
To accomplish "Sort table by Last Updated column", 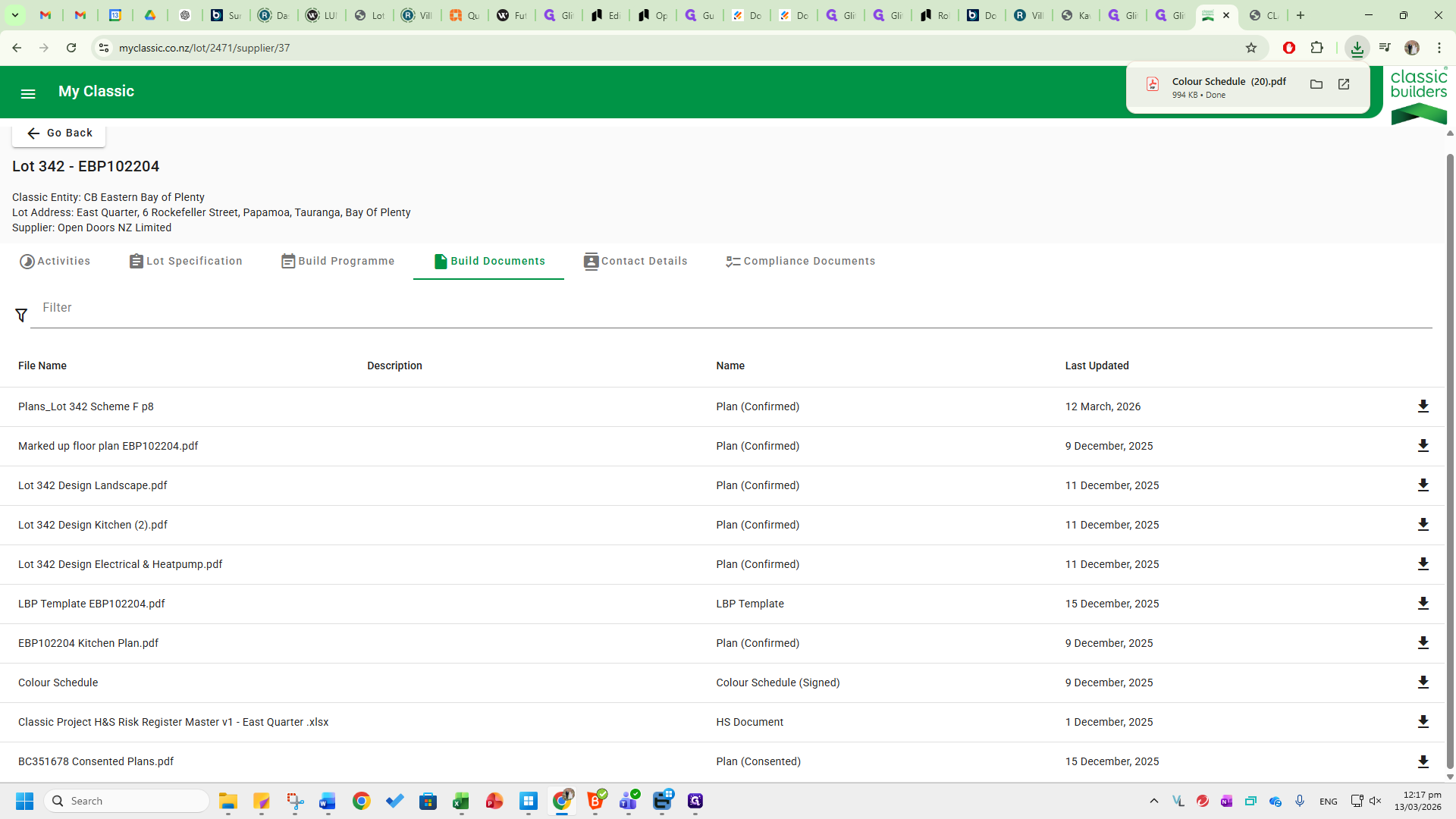I will (1097, 366).
